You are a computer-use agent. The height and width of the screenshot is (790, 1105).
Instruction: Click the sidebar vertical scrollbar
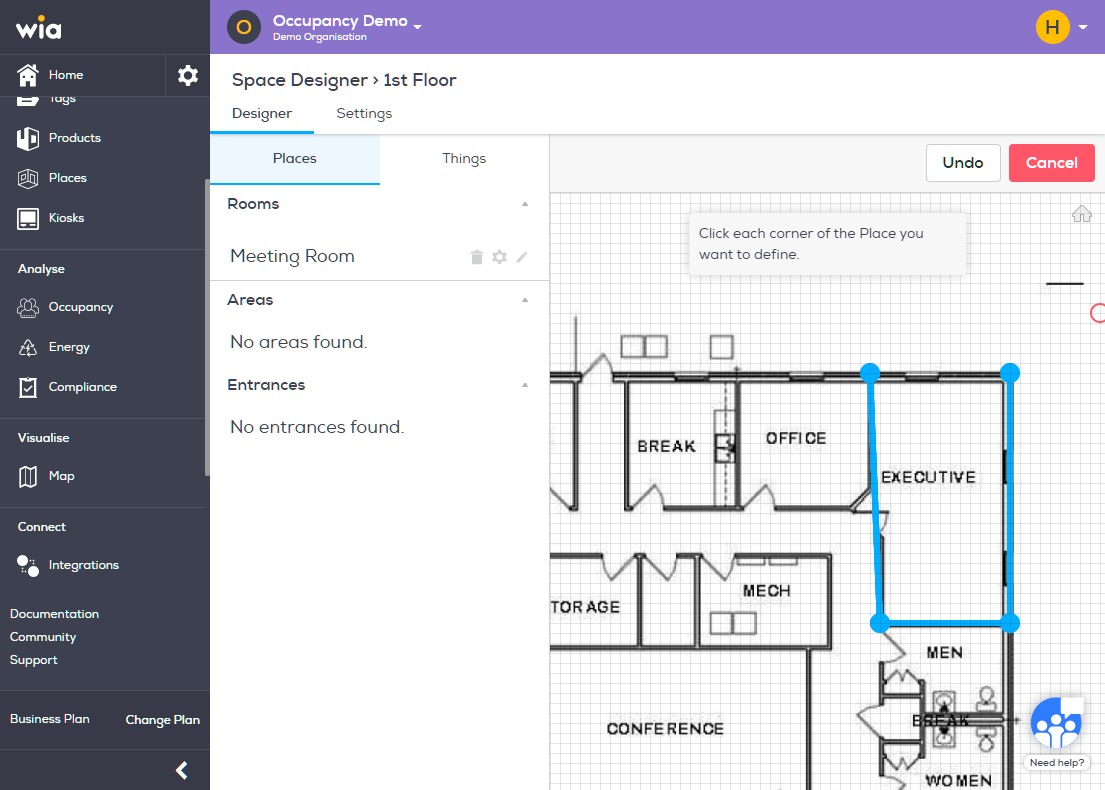click(207, 327)
